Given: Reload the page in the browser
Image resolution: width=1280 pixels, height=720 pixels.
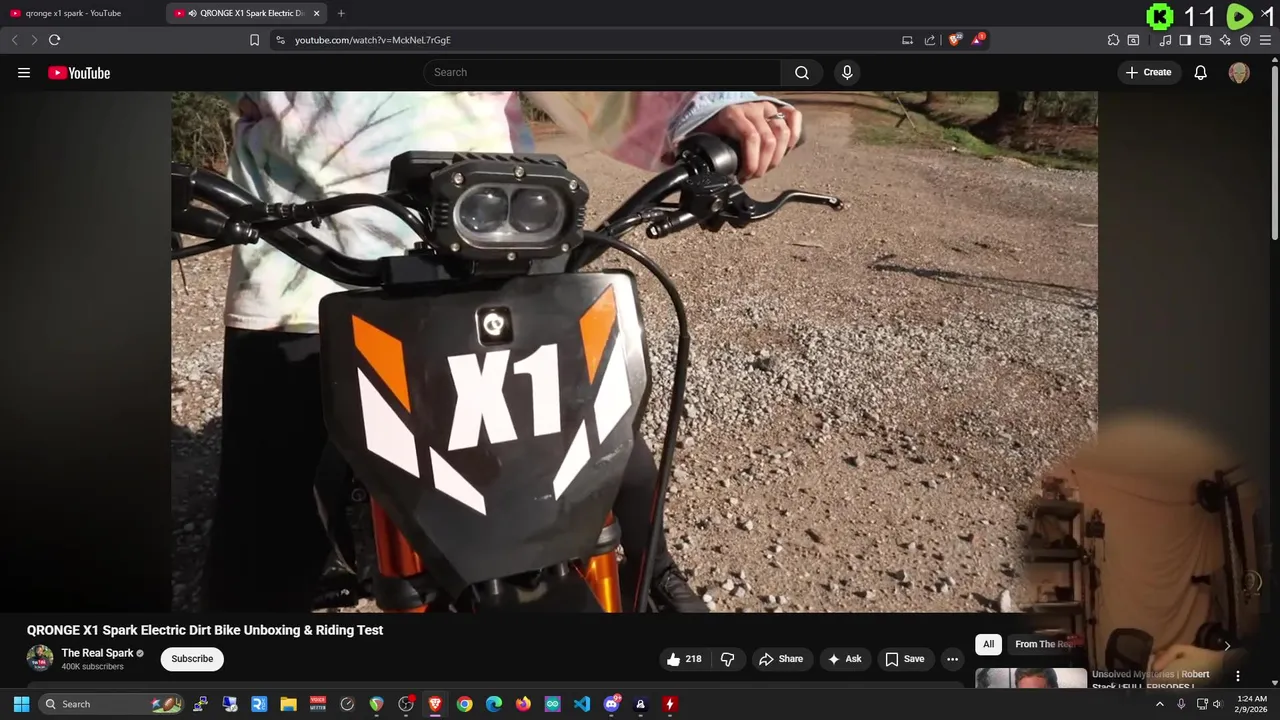Looking at the screenshot, I should pyautogui.click(x=54, y=40).
